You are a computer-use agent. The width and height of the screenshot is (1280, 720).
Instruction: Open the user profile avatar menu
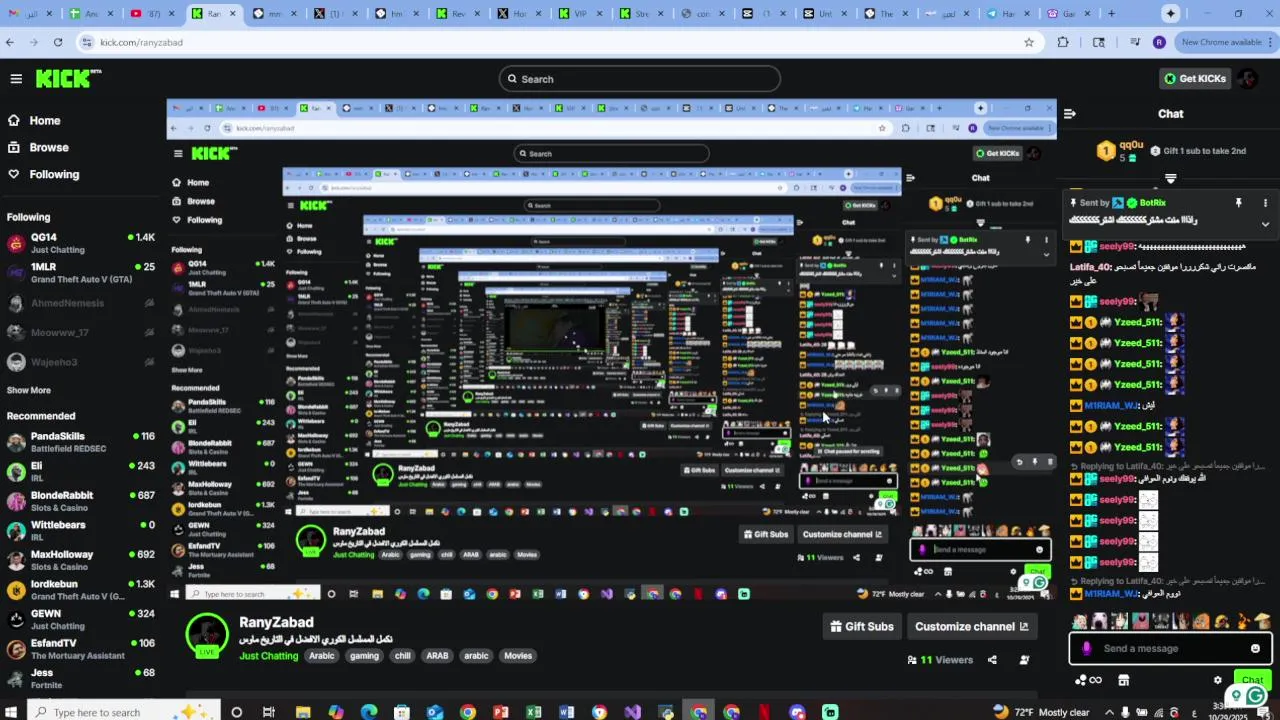click(1248, 79)
